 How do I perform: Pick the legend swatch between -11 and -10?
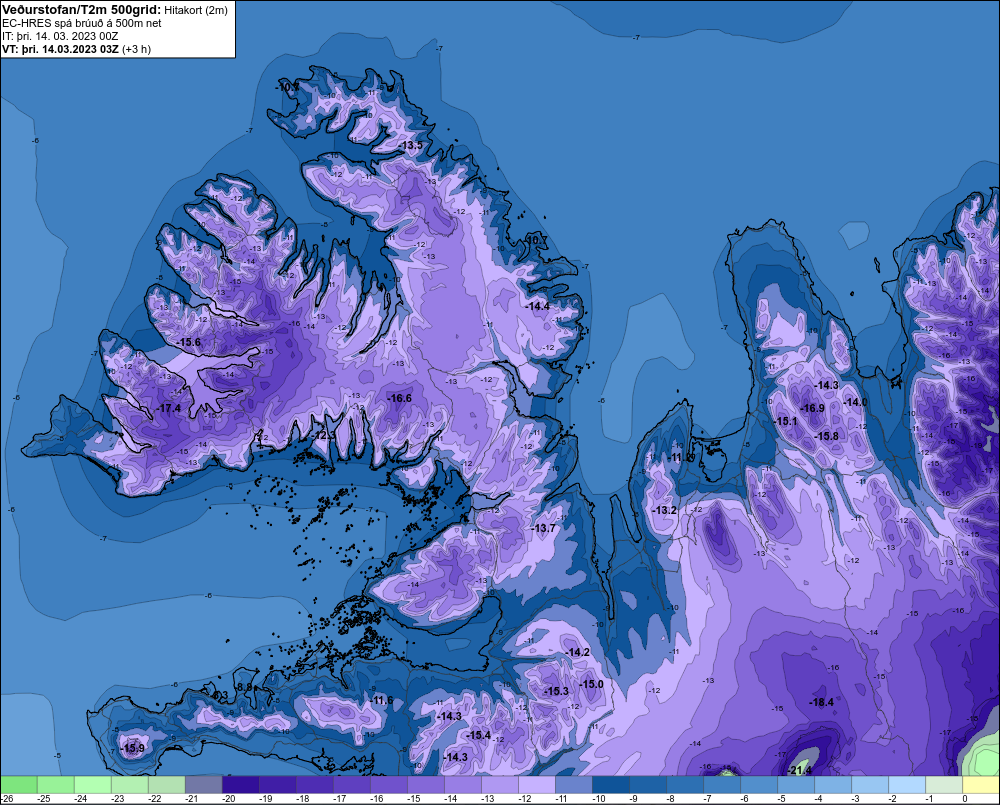573,784
